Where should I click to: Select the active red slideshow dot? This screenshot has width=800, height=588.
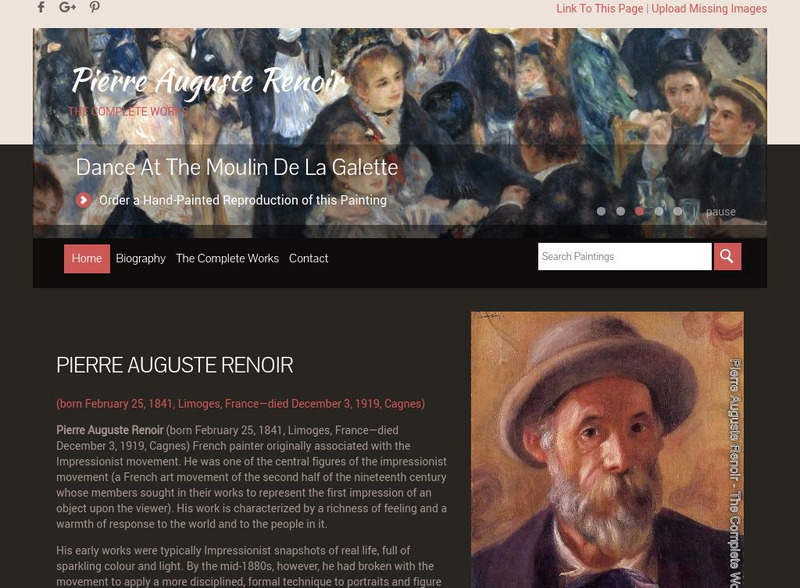pyautogui.click(x=639, y=211)
